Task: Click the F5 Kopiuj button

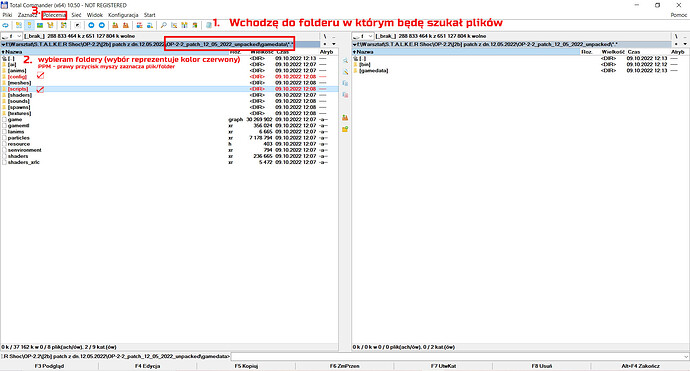Action: pyautogui.click(x=246, y=366)
